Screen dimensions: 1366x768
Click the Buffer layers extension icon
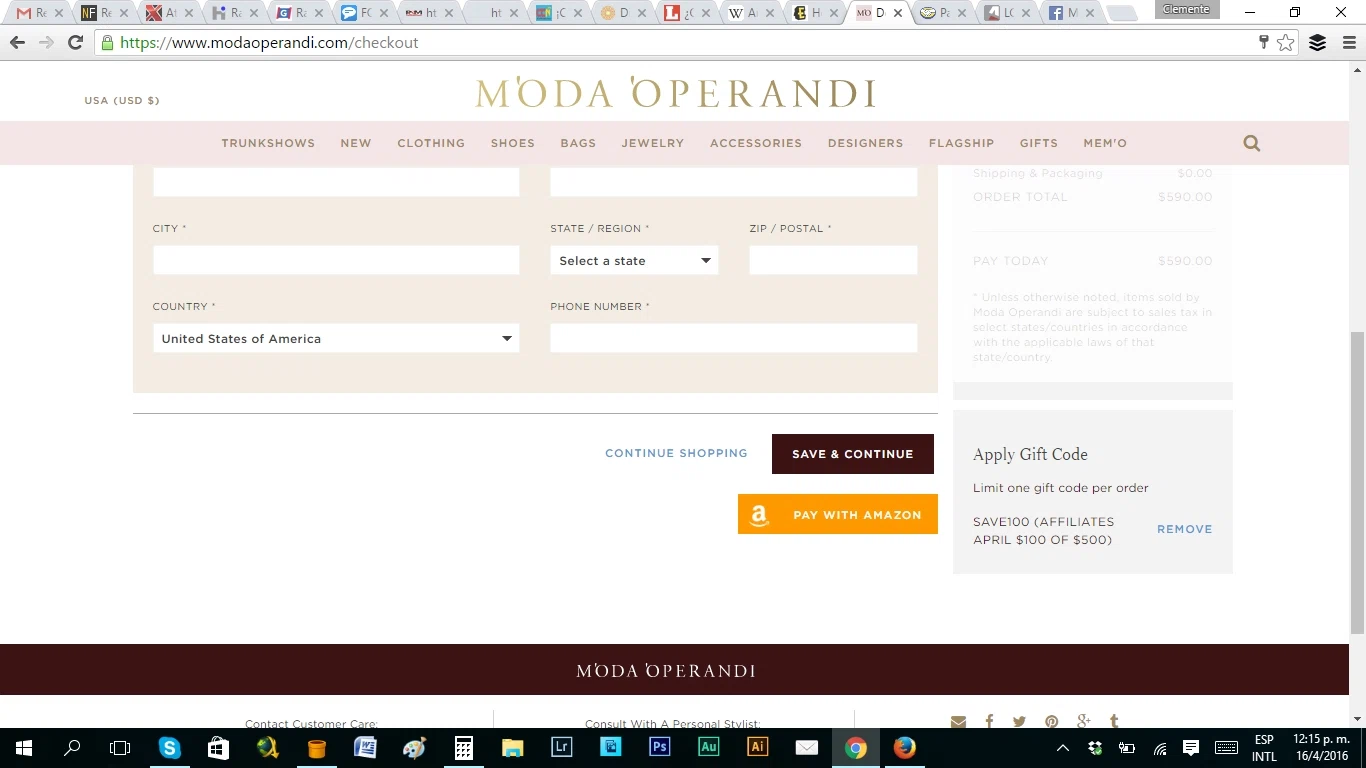point(1318,43)
